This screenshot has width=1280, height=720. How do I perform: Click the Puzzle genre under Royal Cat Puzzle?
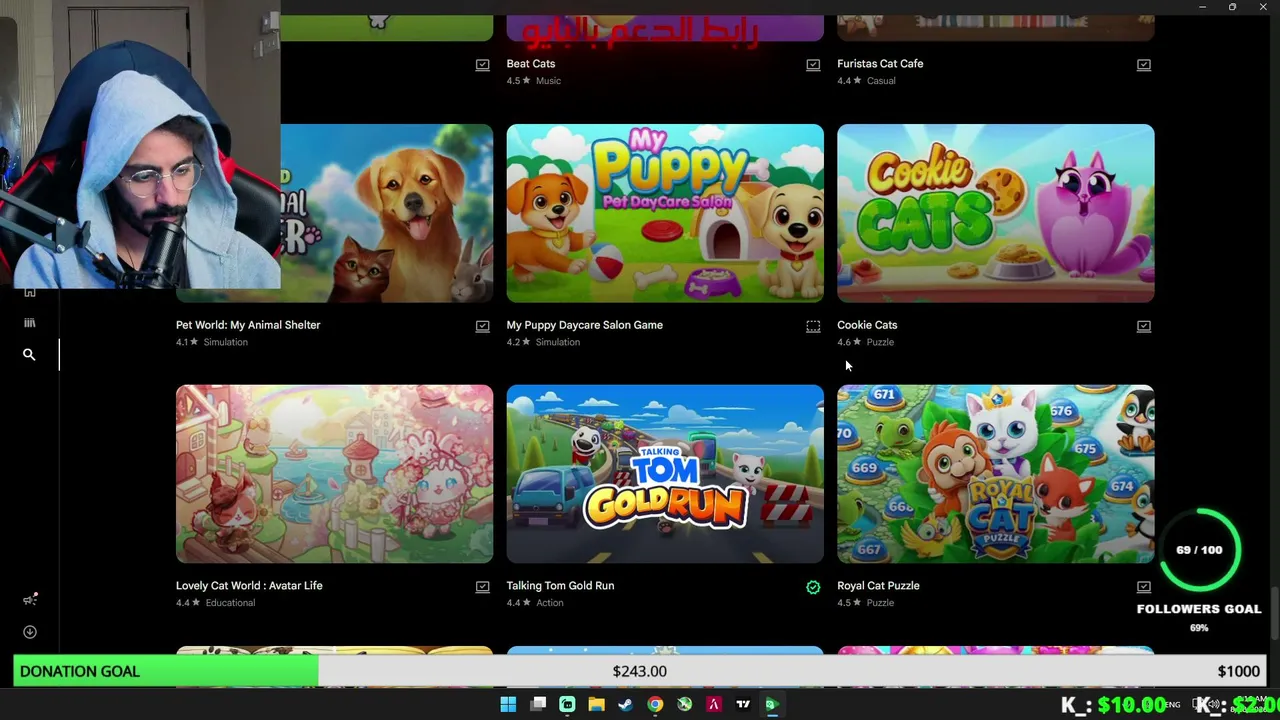(x=880, y=603)
